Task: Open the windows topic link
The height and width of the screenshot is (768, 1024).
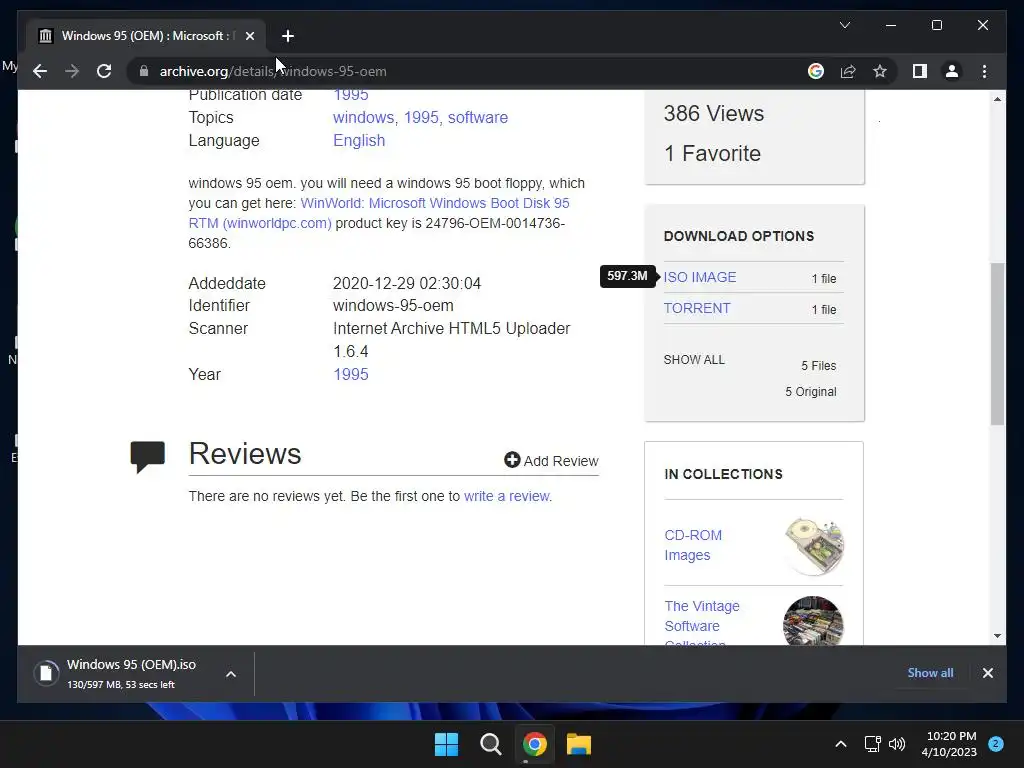Action: click(x=363, y=118)
